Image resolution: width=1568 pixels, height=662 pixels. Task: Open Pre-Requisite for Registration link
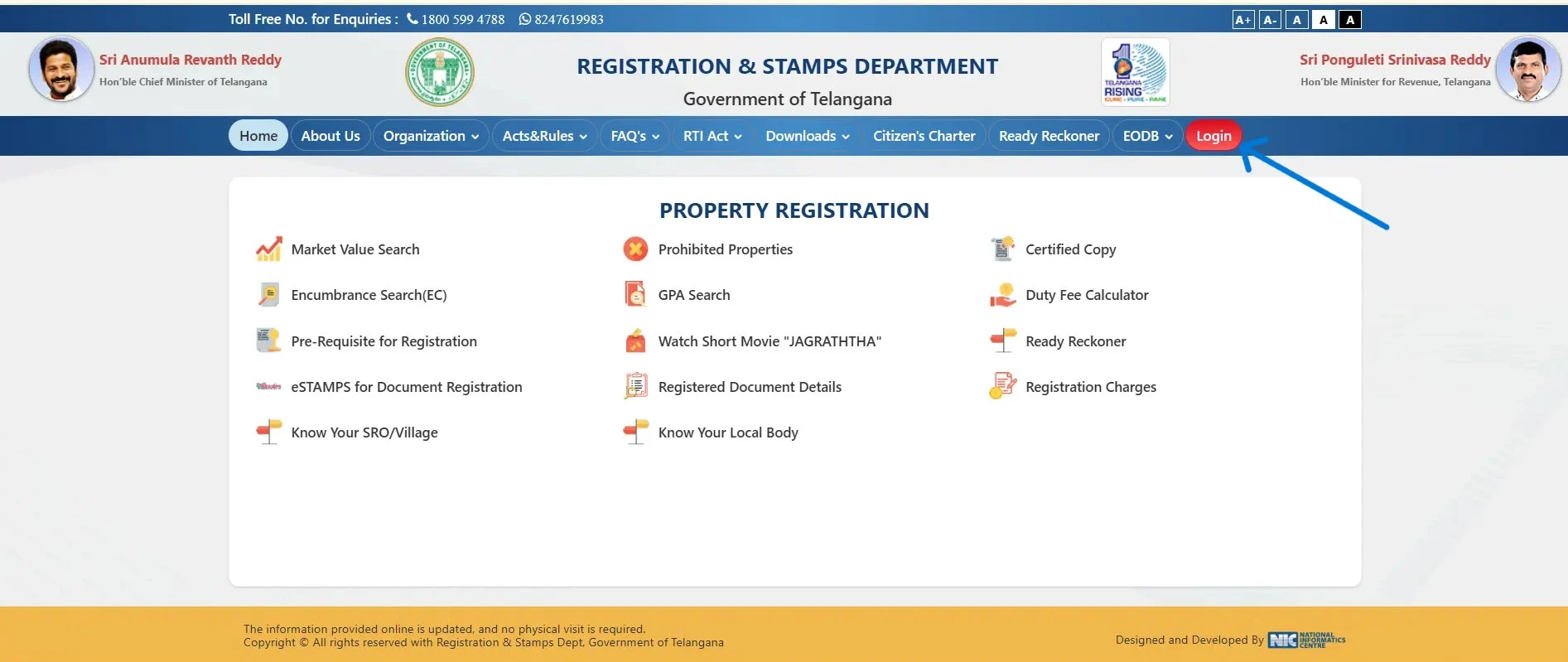point(384,341)
